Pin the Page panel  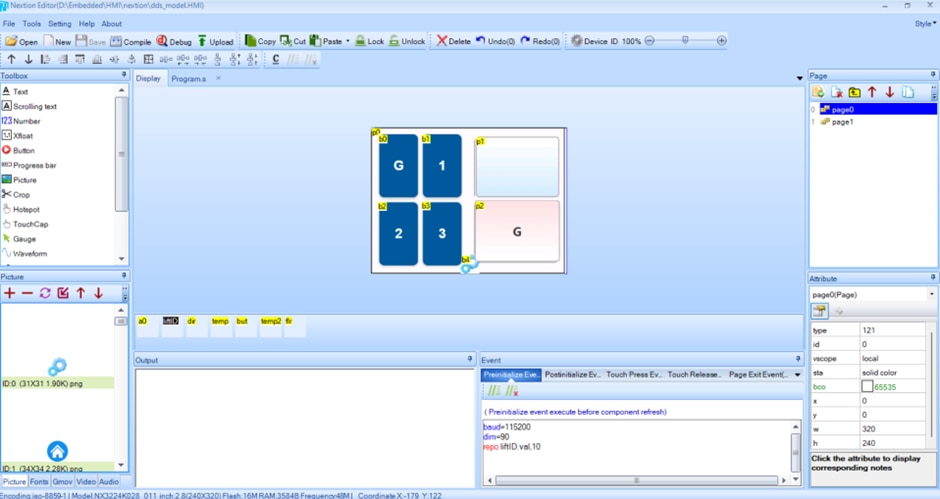[x=933, y=75]
